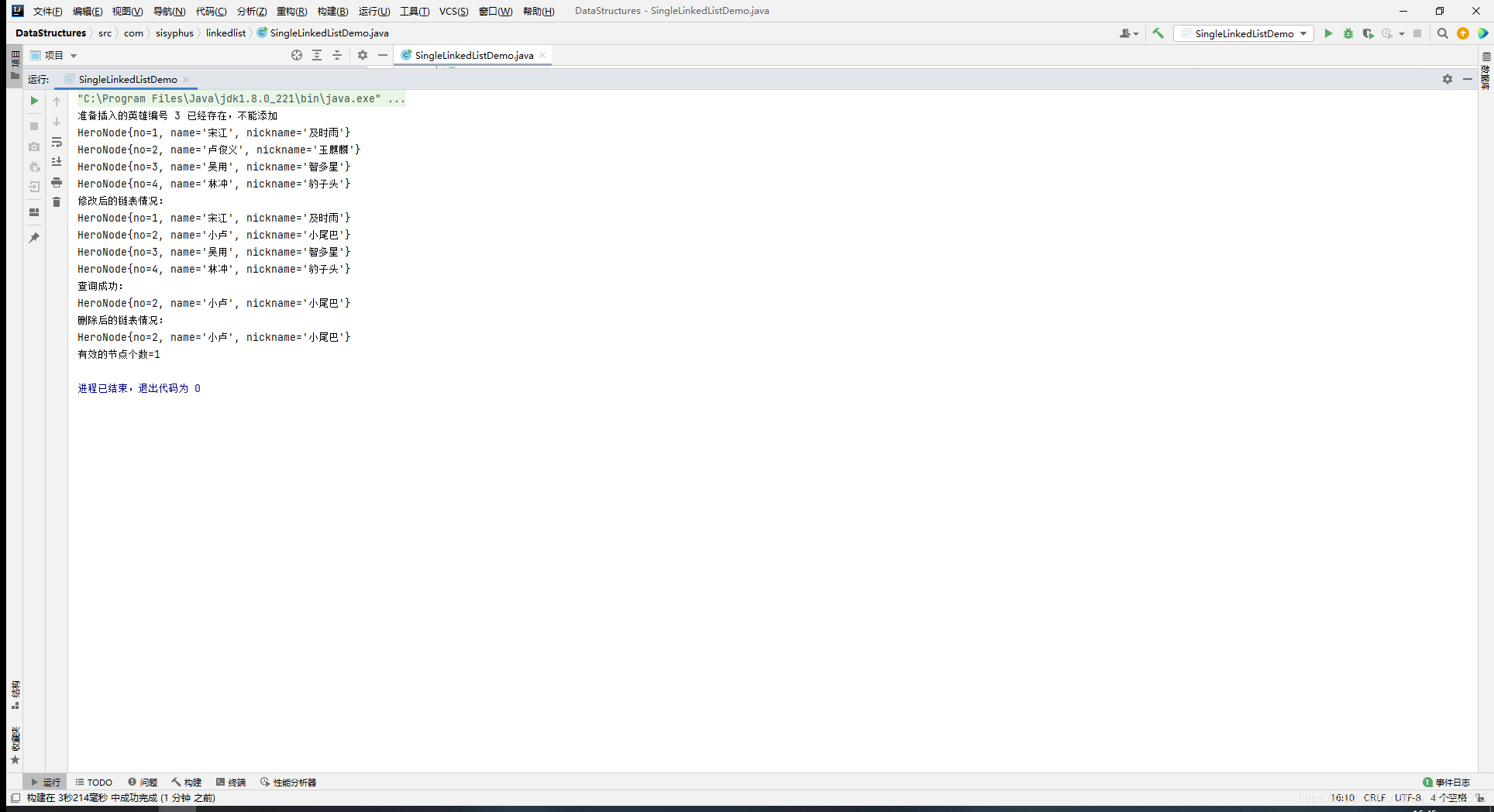1494x812 pixels.
Task: Open the 文件(F) menu
Action: click(x=47, y=11)
